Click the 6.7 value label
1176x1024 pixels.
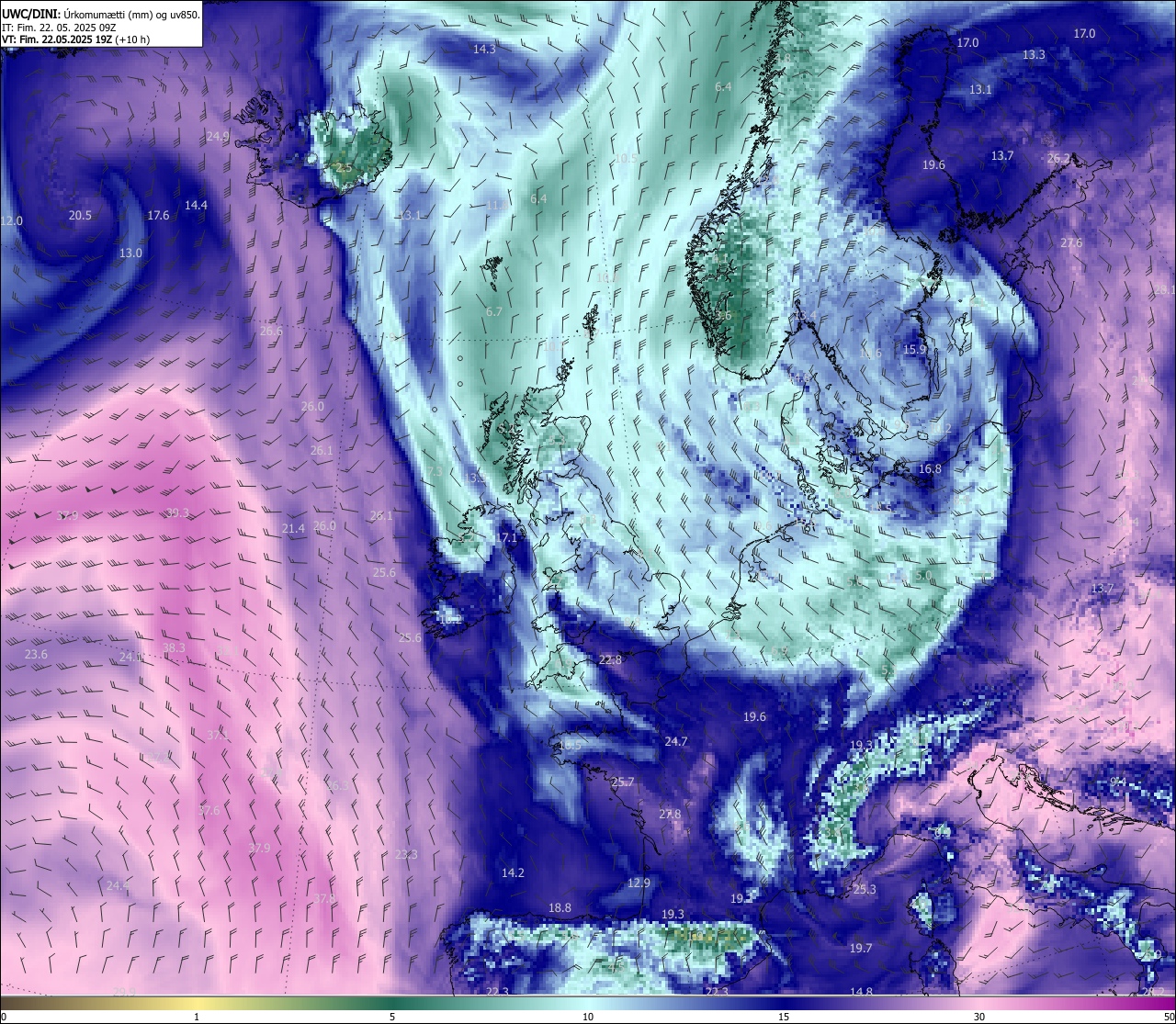493,312
